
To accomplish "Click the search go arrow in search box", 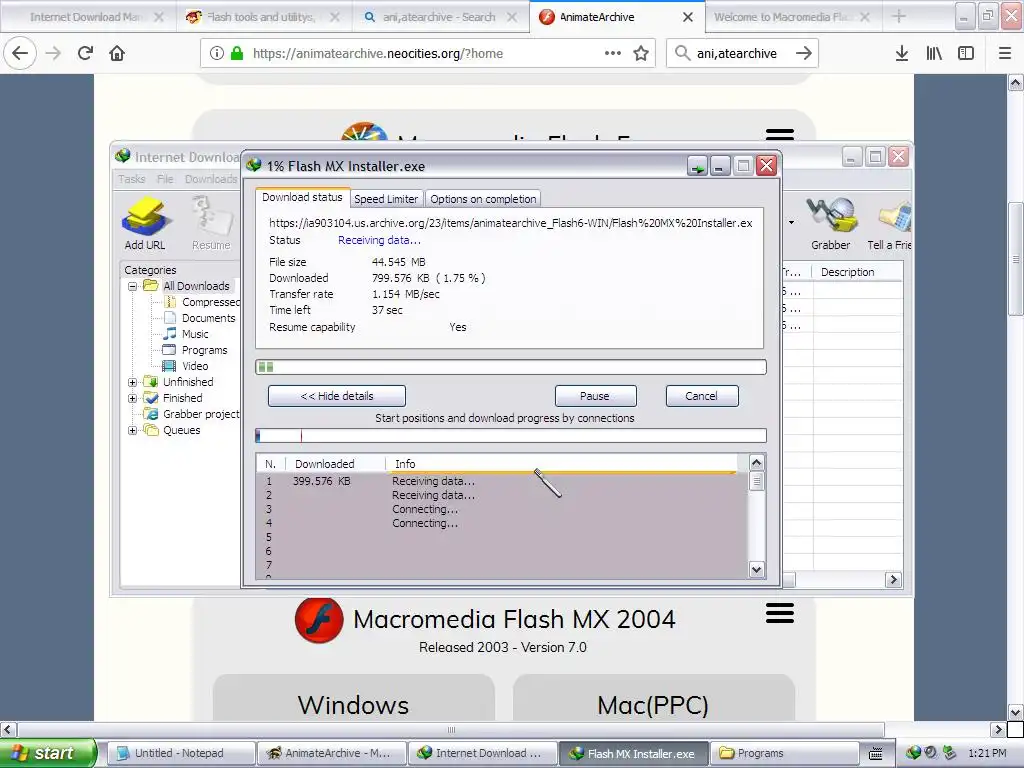I will coord(804,53).
